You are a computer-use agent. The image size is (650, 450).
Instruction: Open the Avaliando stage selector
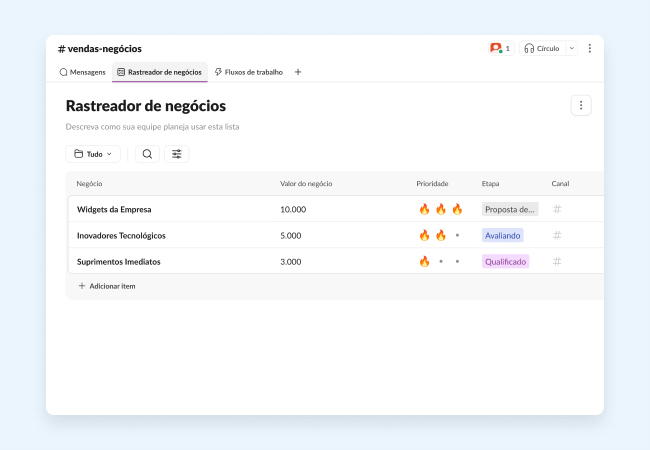(502, 235)
